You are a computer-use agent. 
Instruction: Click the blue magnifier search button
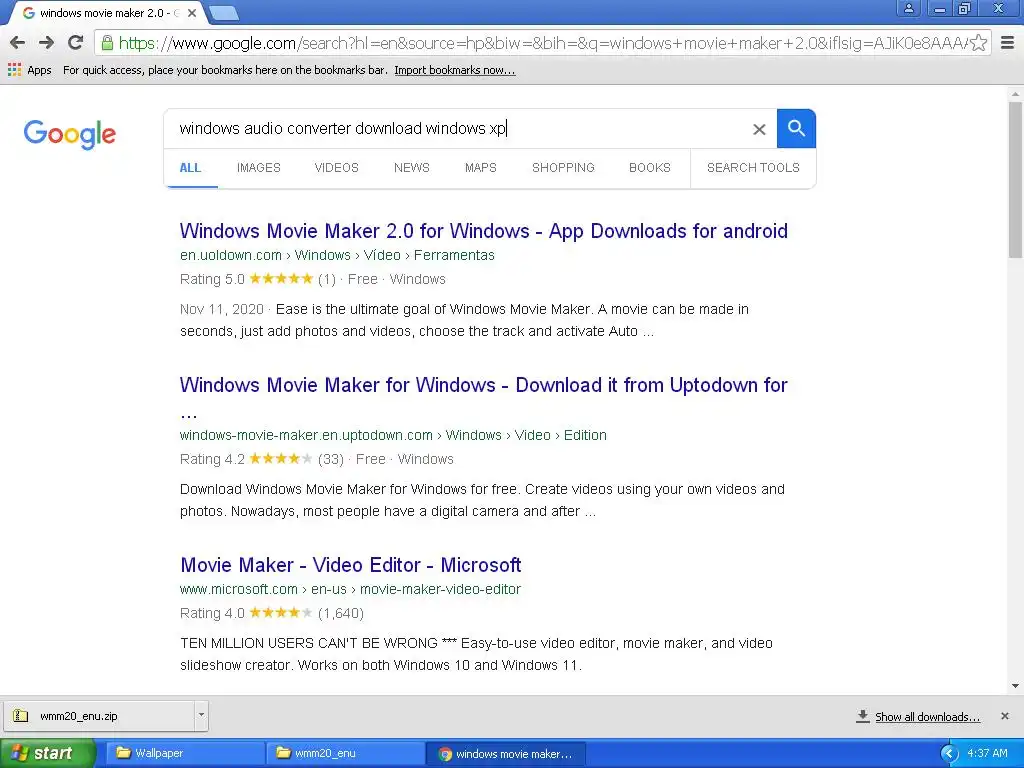point(796,129)
